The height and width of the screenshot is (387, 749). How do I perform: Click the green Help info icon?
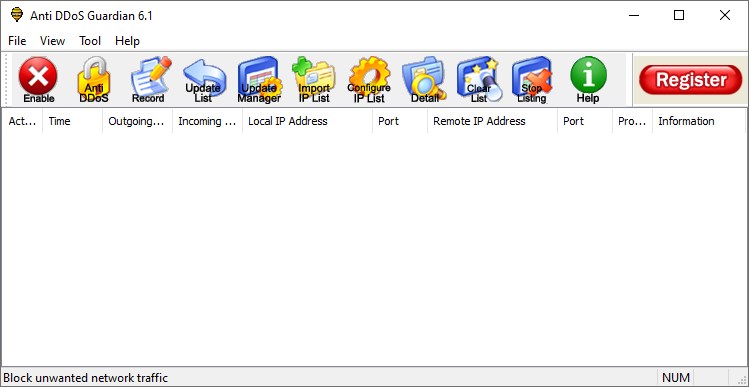pyautogui.click(x=588, y=79)
